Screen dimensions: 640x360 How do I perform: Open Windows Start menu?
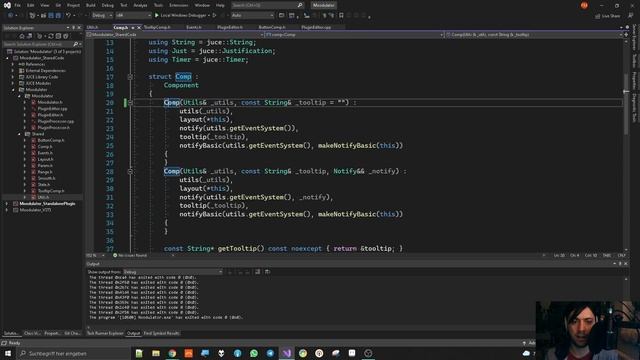coord(8,353)
